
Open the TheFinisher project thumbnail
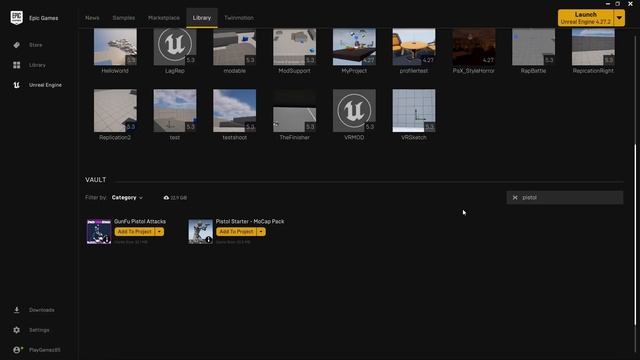tap(294, 111)
